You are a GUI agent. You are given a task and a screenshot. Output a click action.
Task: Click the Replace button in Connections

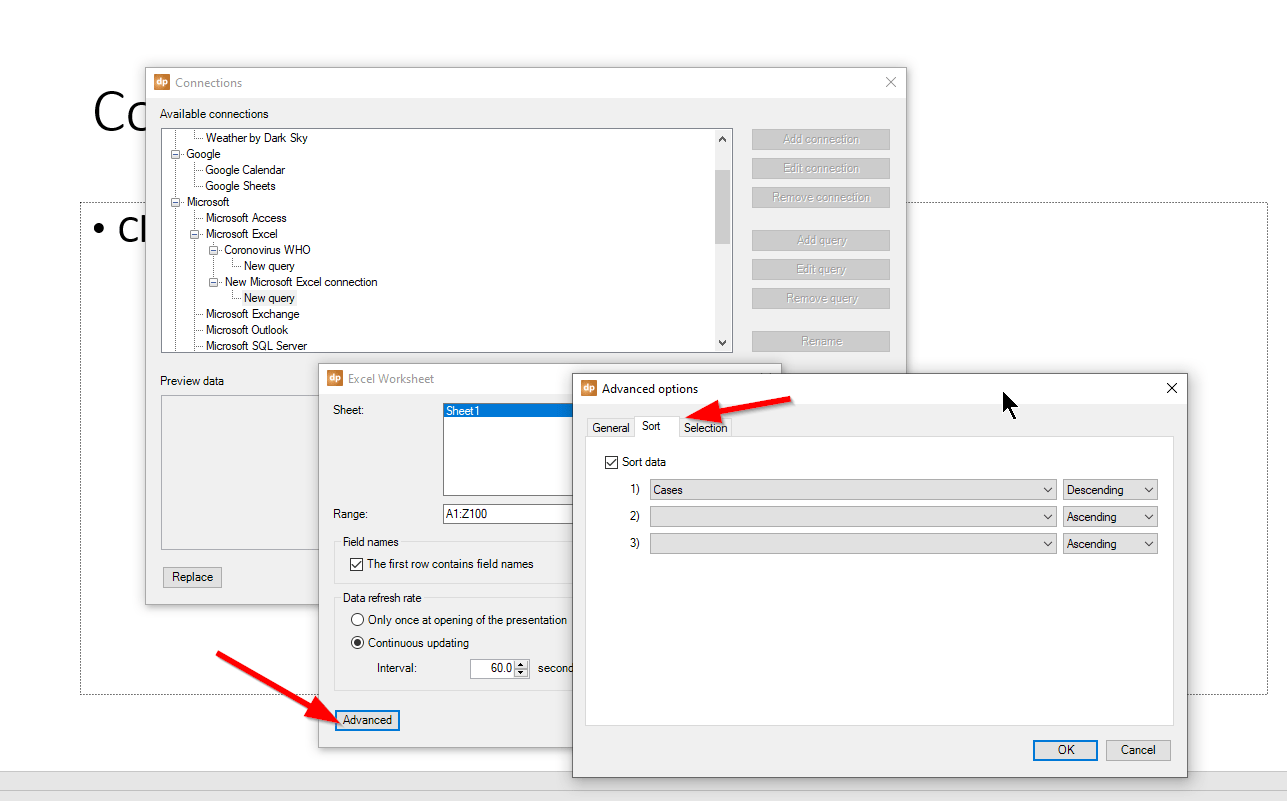192,577
